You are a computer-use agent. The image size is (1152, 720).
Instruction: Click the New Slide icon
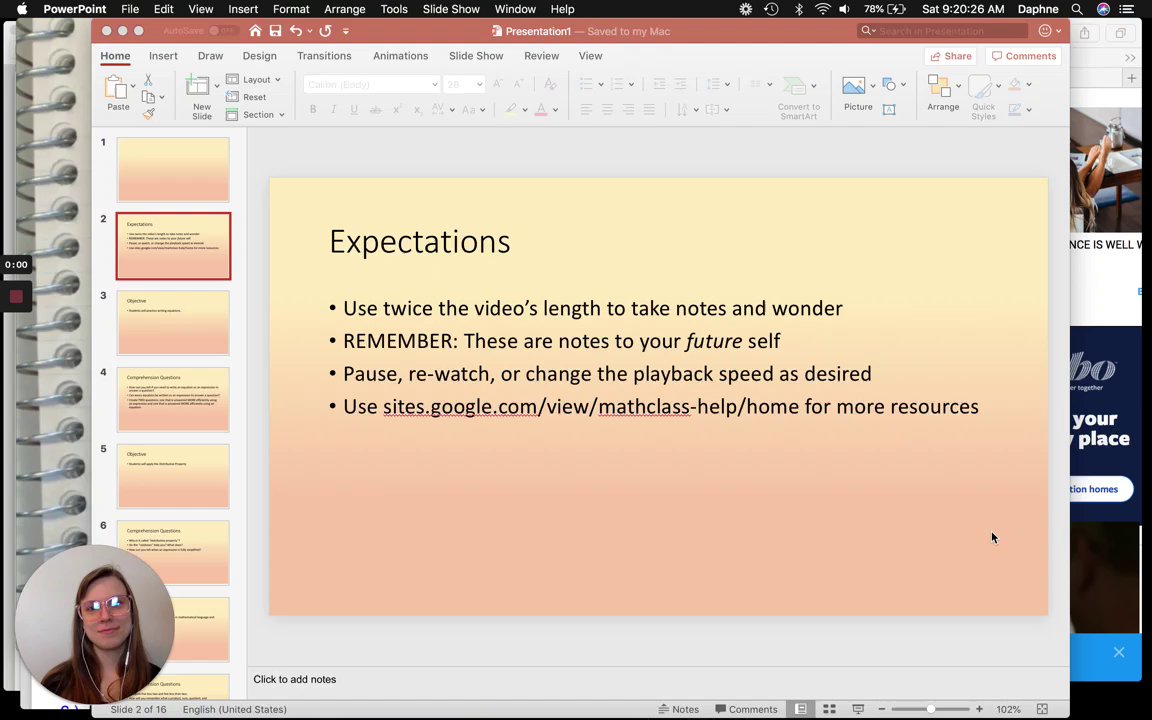point(197,86)
